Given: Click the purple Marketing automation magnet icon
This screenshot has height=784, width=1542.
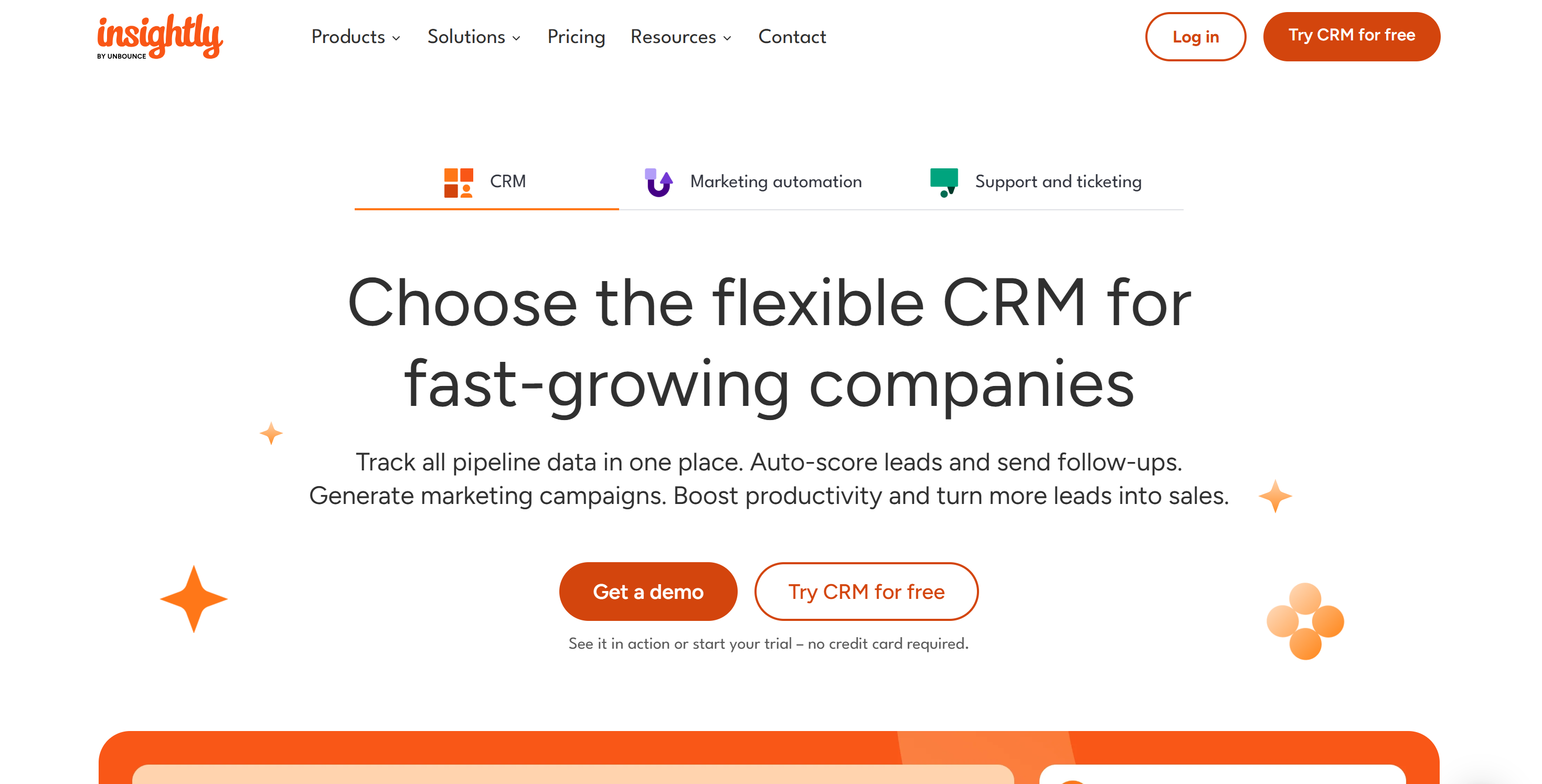Looking at the screenshot, I should coord(657,181).
